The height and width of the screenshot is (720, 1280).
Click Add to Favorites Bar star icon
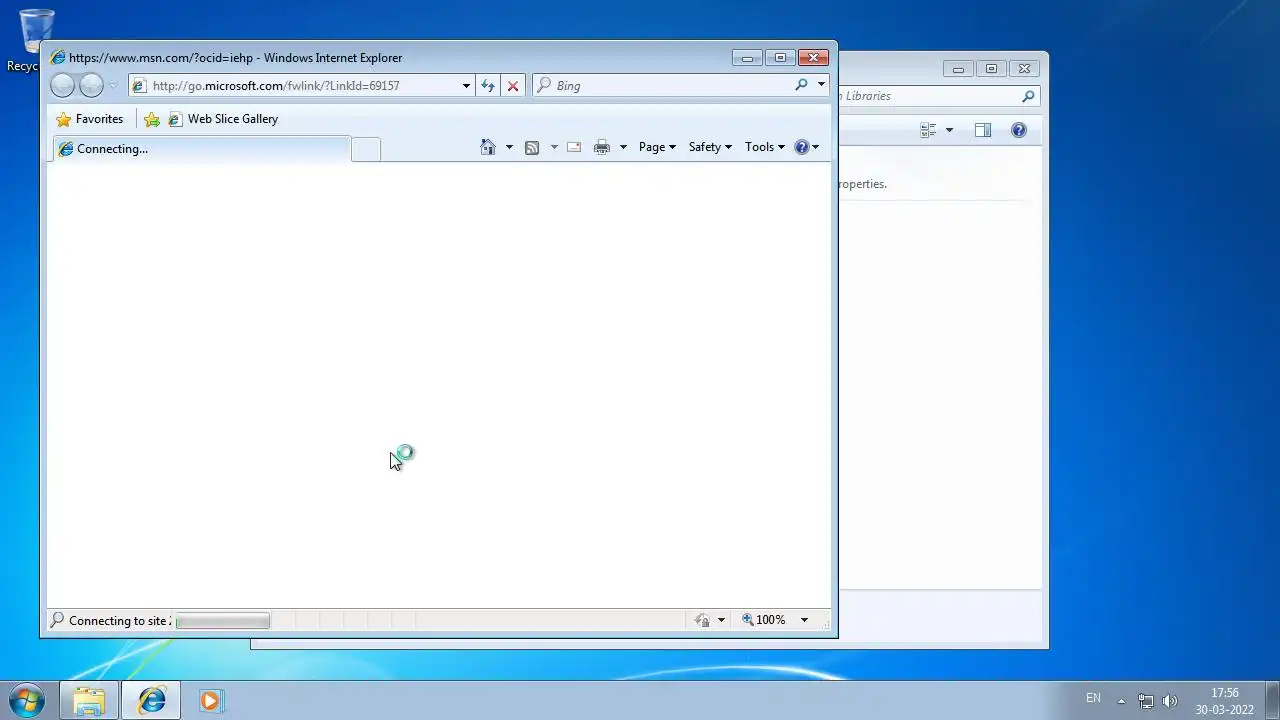tap(152, 119)
